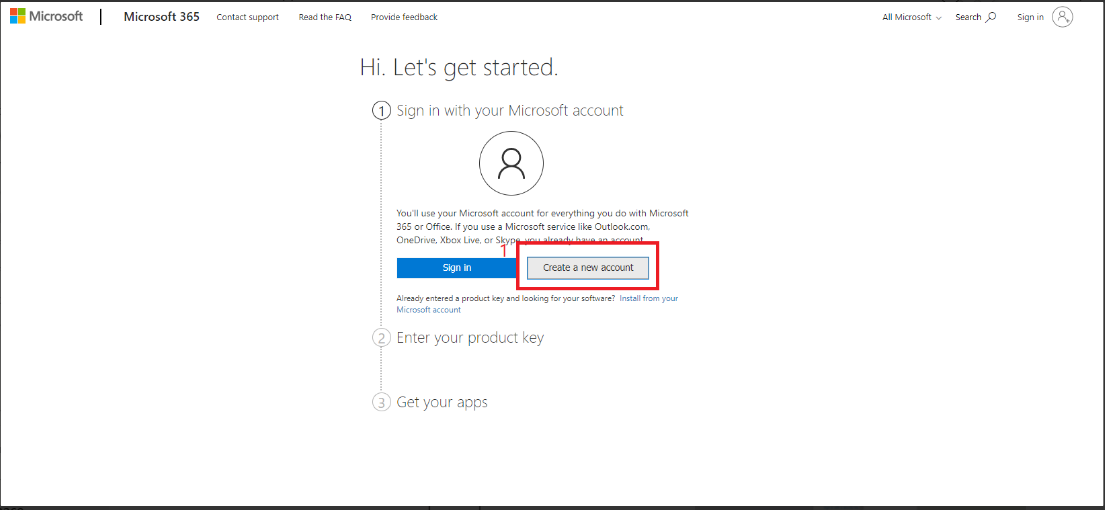Click the Create a new account button
Image resolution: width=1105 pixels, height=510 pixels.
pos(588,268)
